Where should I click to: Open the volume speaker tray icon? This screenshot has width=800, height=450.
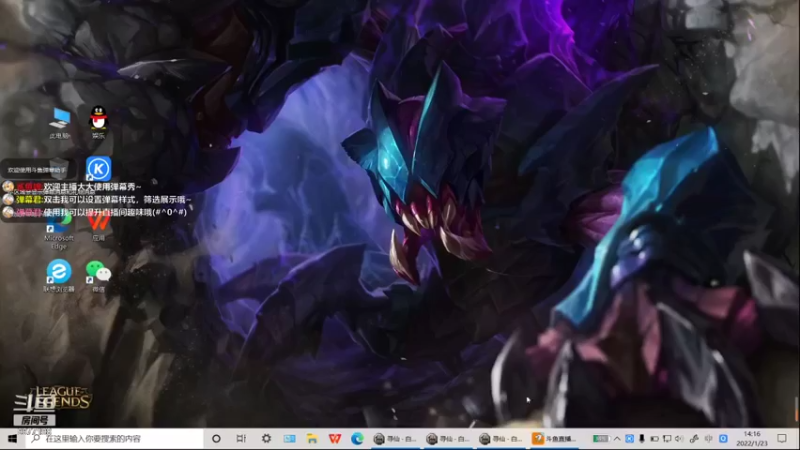pos(679,438)
